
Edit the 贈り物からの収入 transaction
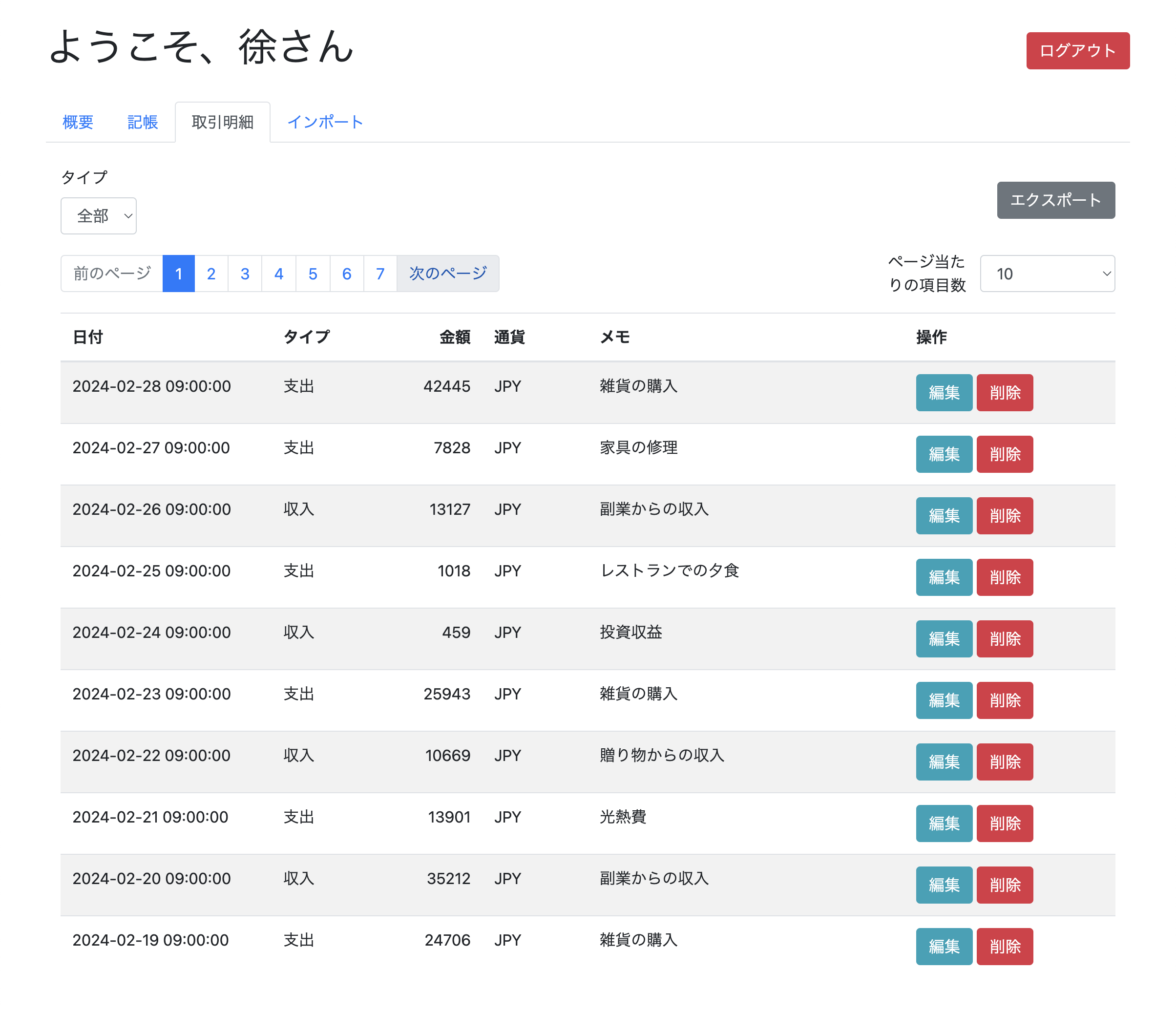(944, 762)
